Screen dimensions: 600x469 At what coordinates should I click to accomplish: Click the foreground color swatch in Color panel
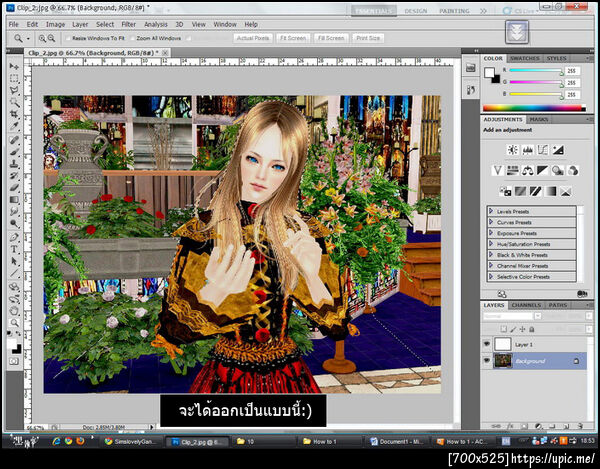click(489, 72)
